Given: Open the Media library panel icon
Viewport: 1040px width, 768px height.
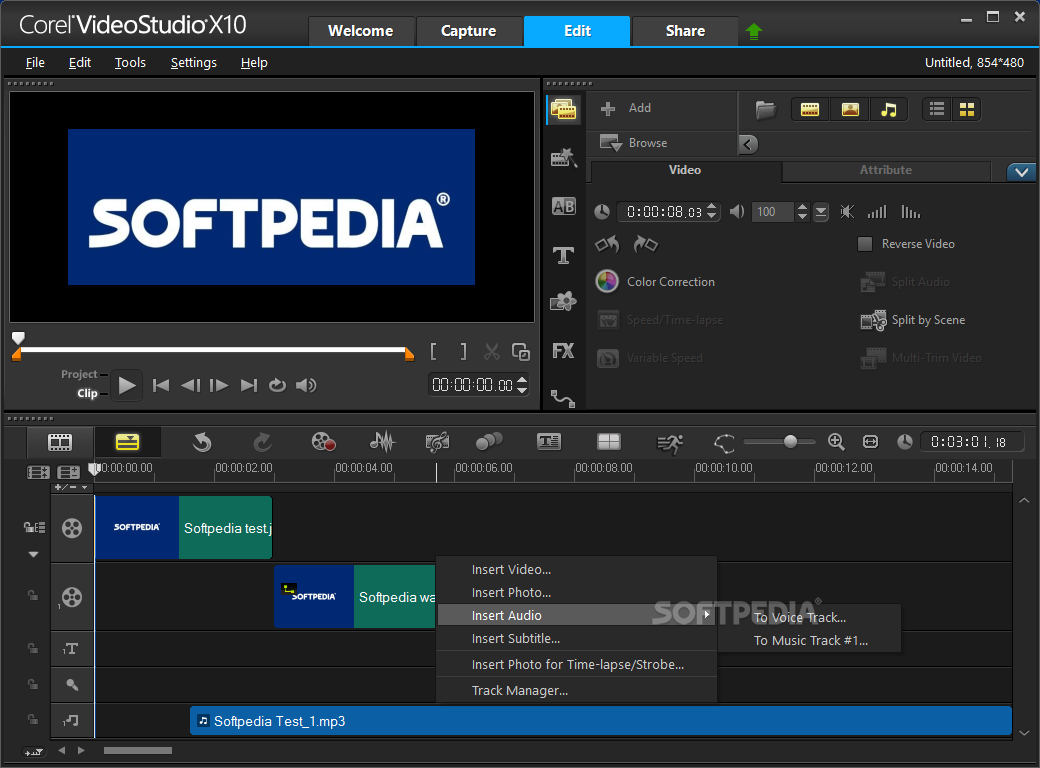Looking at the screenshot, I should 564,109.
